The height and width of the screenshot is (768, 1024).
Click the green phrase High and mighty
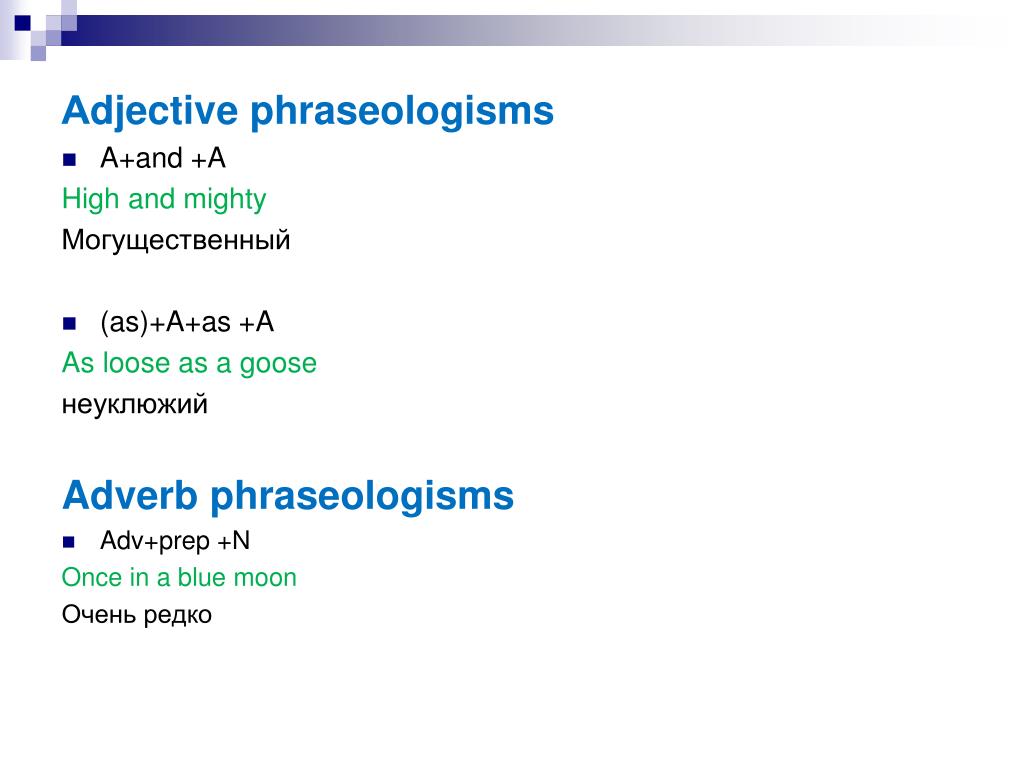coord(164,199)
